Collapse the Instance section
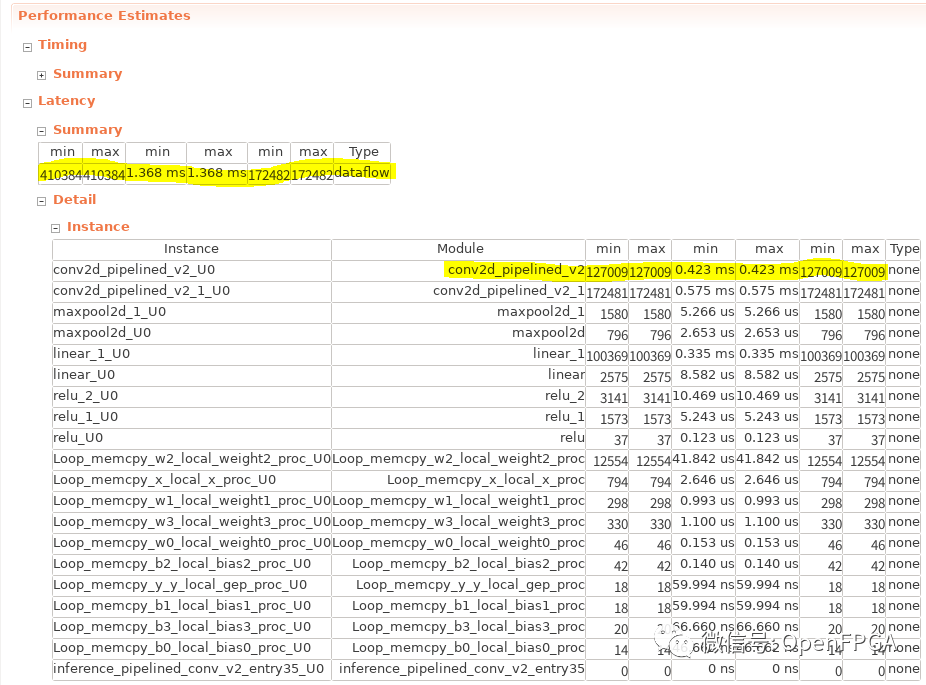The width and height of the screenshot is (926, 685). click(x=56, y=228)
